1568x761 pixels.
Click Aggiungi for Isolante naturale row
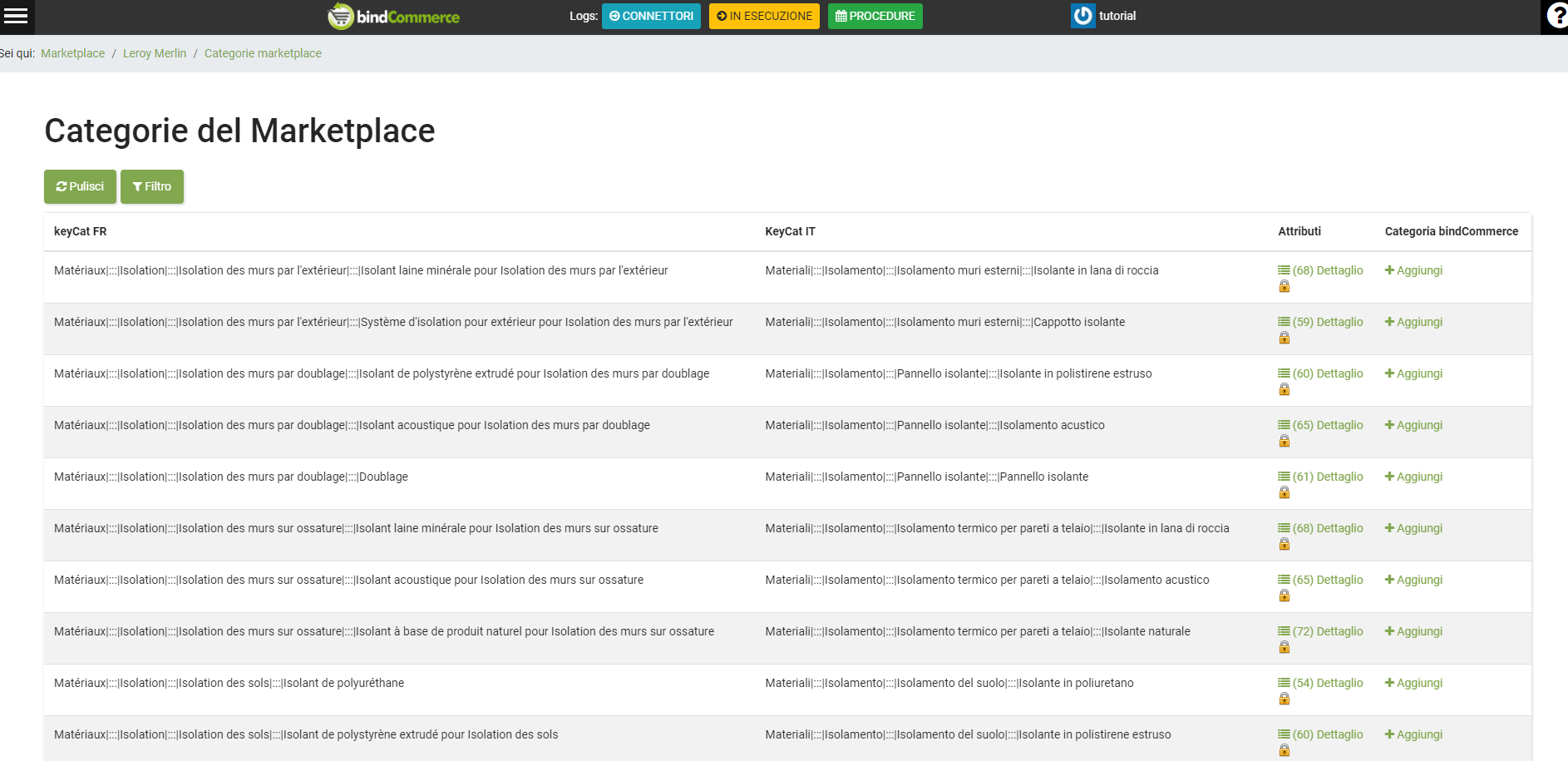tap(1413, 631)
